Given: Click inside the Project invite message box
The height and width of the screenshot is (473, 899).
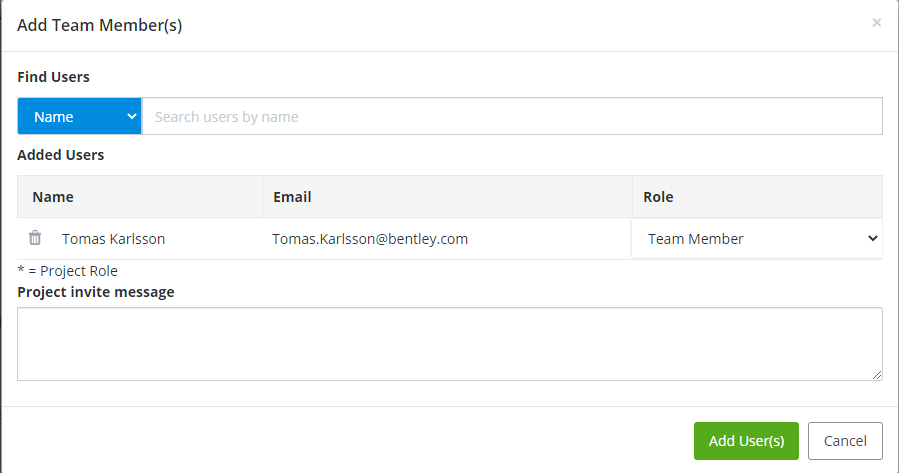Looking at the screenshot, I should coord(450,344).
